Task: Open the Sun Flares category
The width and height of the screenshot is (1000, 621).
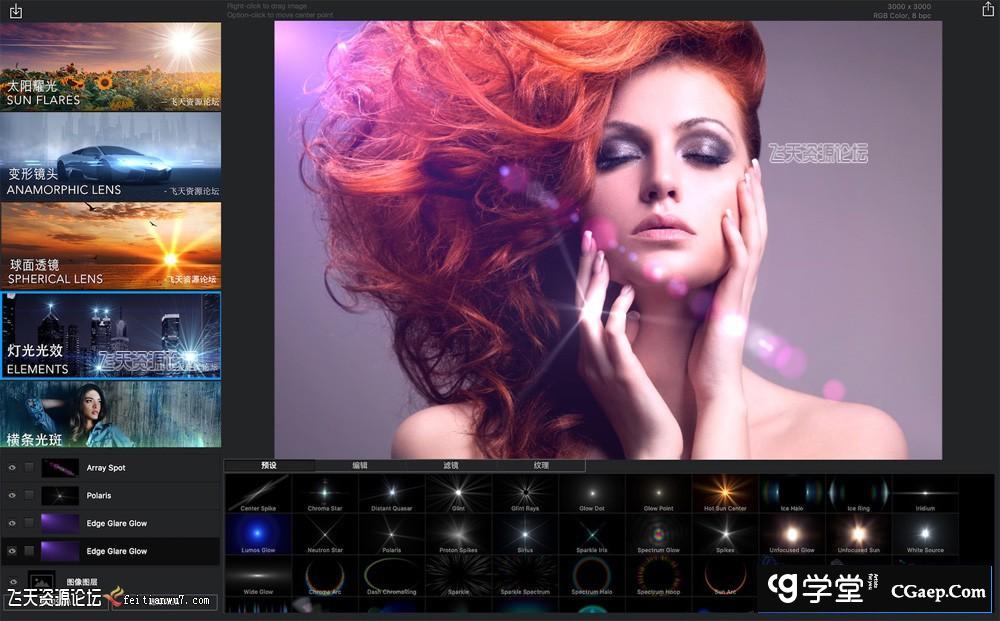Action: [x=110, y=67]
